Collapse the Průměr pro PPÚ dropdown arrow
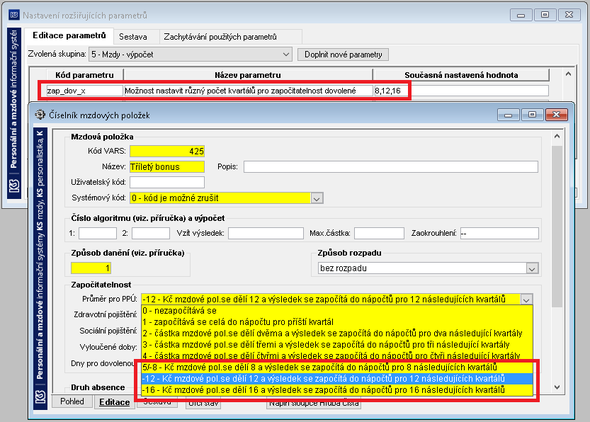The height and width of the screenshot is (422, 590). pyautogui.click(x=526, y=300)
